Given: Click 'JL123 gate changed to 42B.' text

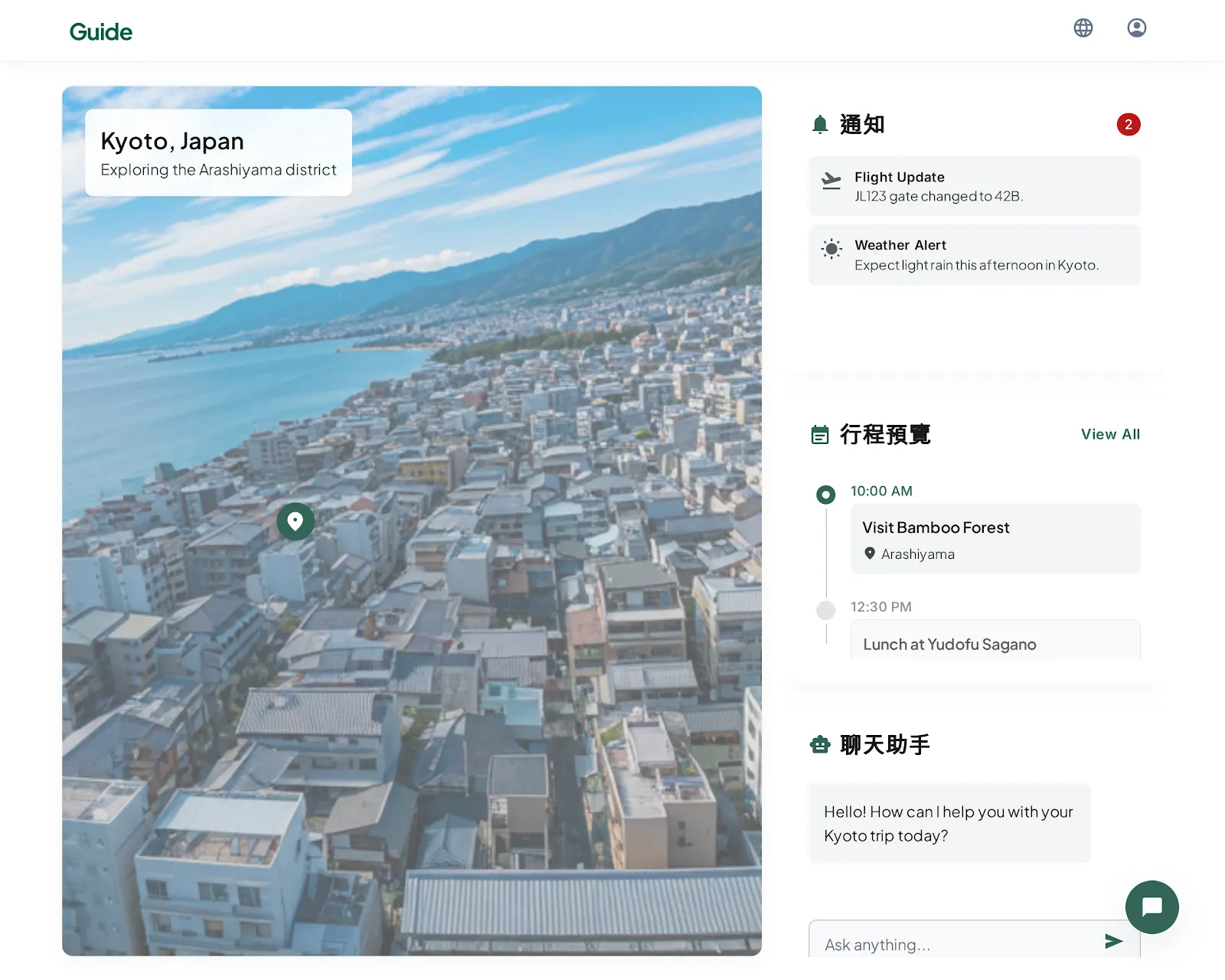Looking at the screenshot, I should click(x=939, y=196).
